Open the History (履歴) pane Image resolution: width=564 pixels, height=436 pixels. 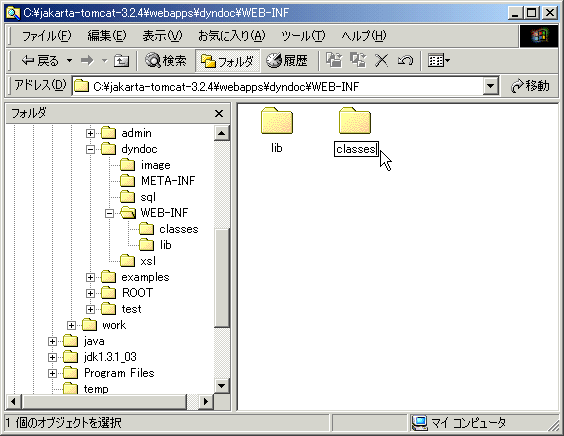287,61
